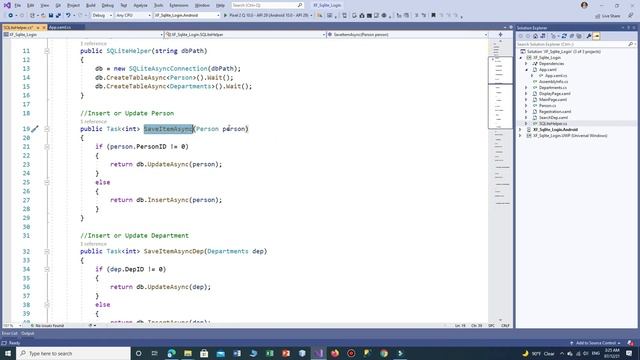640x360 pixels.
Task: Collapse the SaveItemAsync method at line 19
Action: 47,129
